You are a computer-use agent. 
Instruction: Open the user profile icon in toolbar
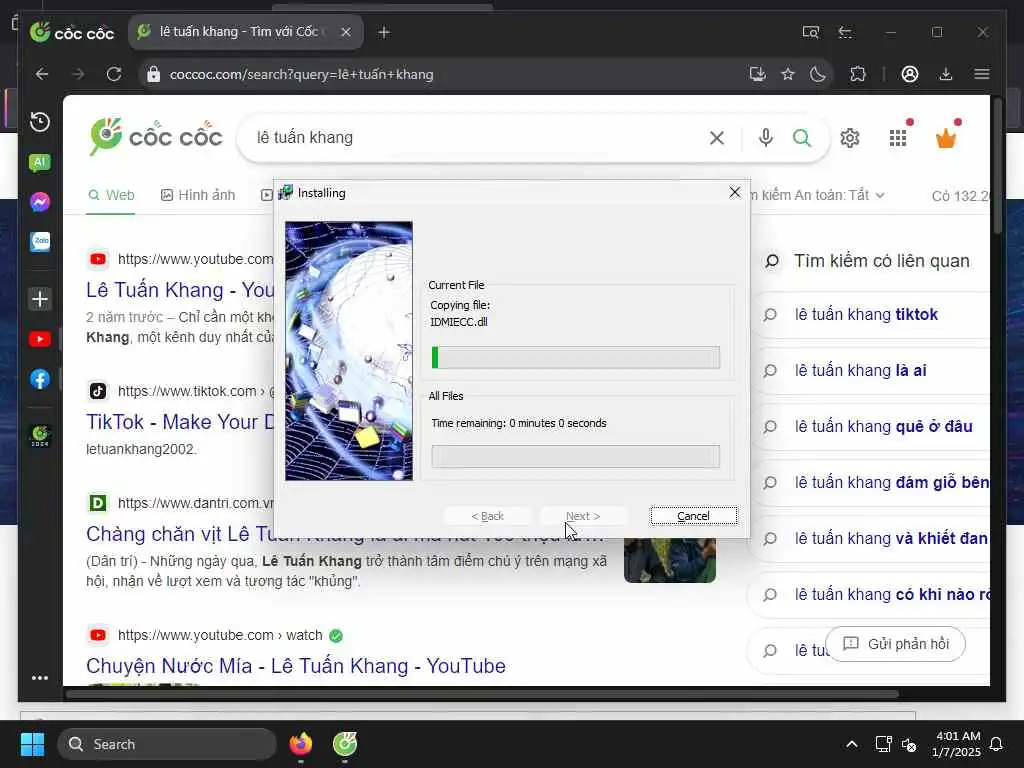click(x=910, y=74)
